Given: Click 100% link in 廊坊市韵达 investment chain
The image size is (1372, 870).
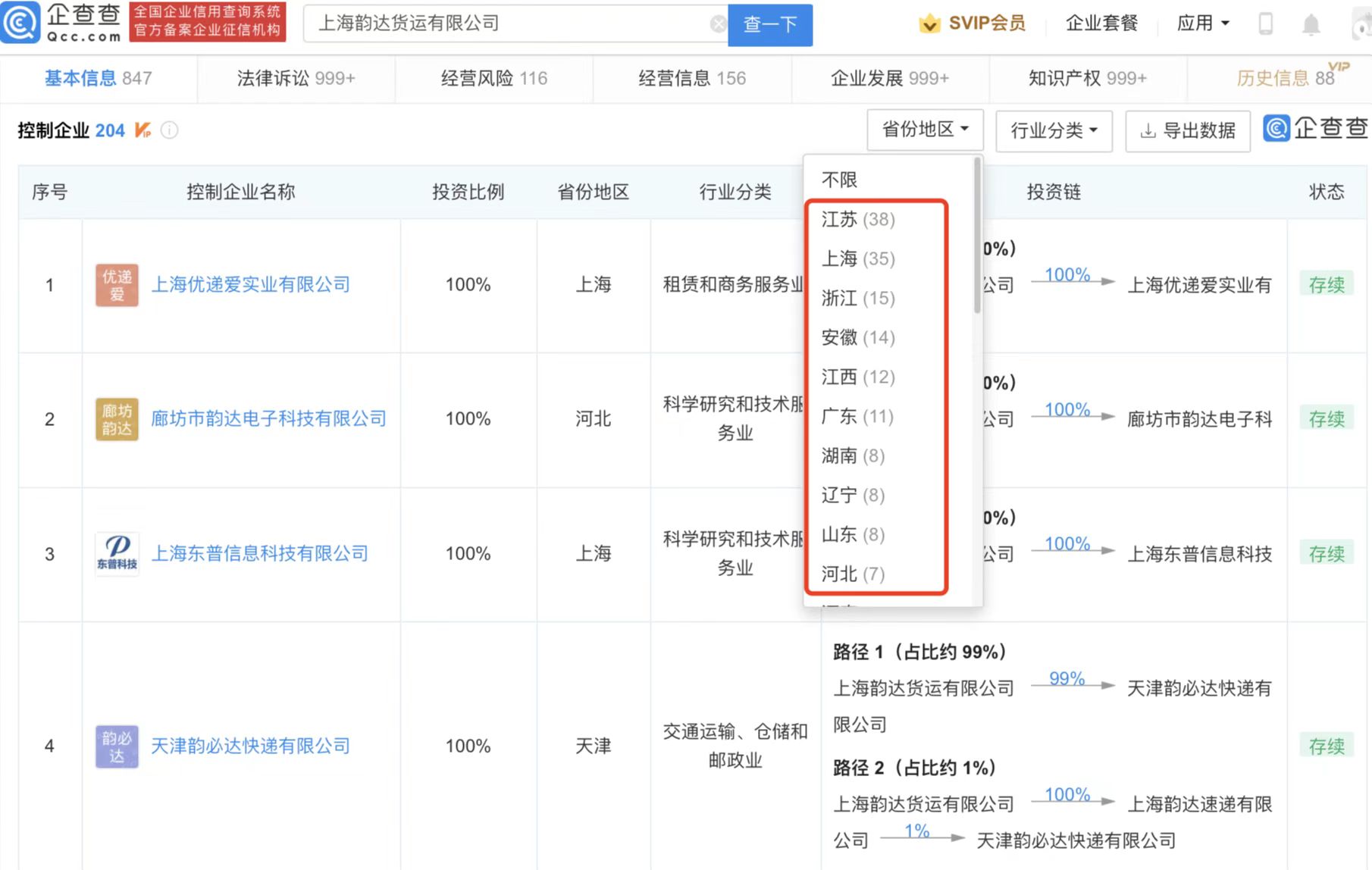Looking at the screenshot, I should pyautogui.click(x=1067, y=410).
